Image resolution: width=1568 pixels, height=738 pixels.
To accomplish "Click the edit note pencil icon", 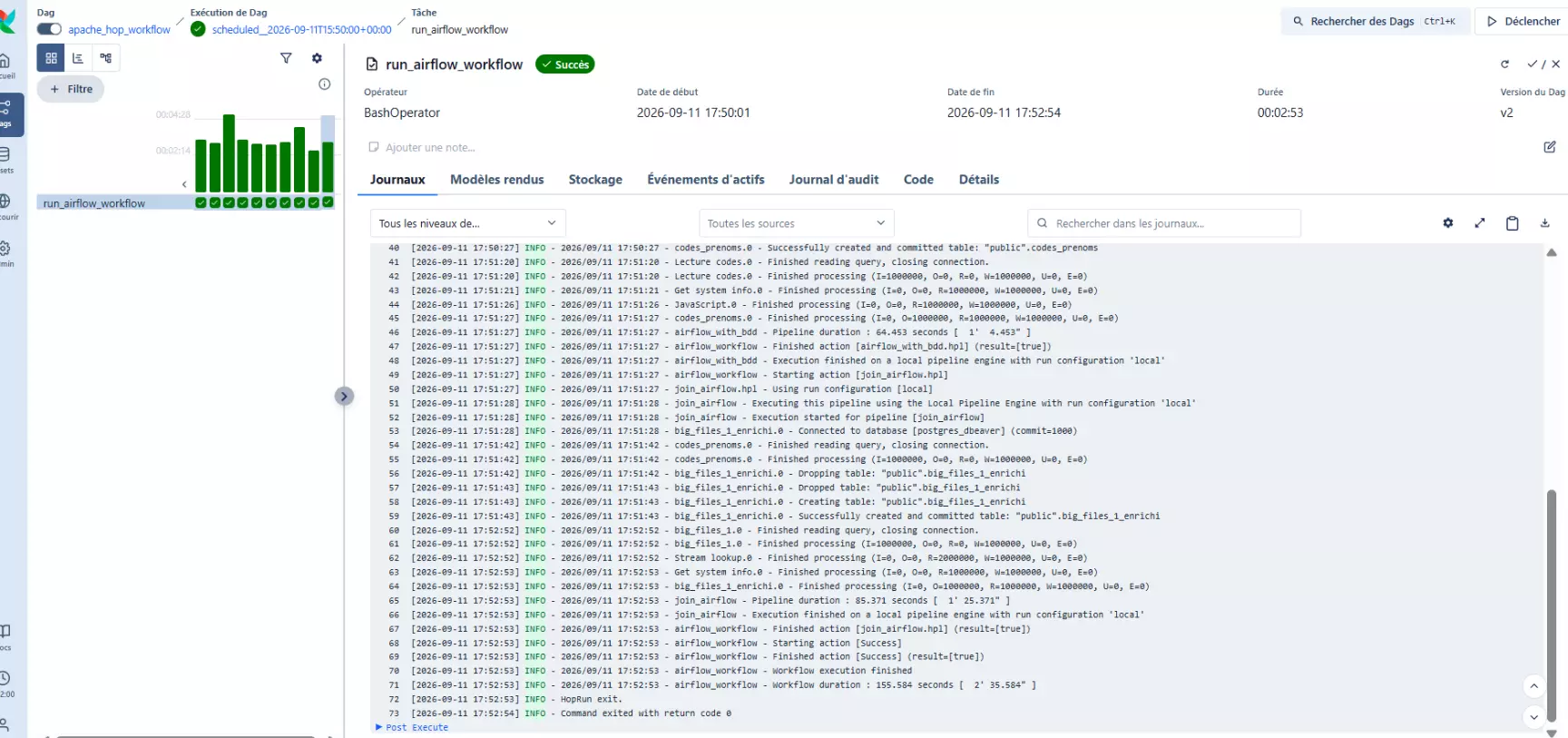I will [x=1550, y=147].
